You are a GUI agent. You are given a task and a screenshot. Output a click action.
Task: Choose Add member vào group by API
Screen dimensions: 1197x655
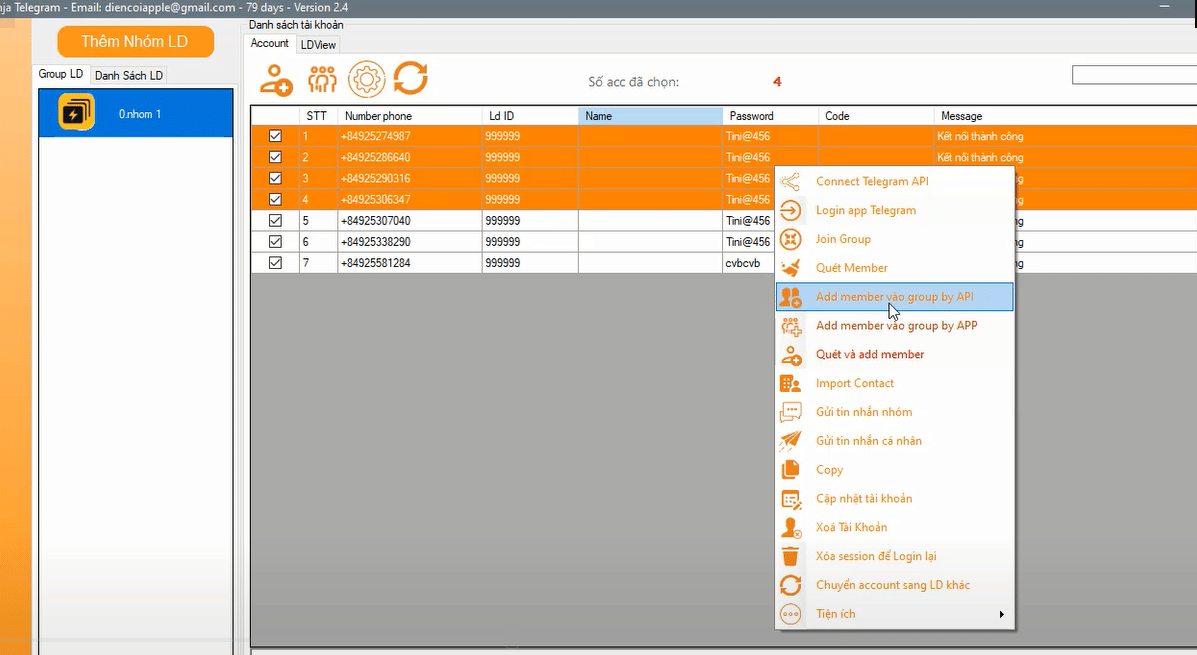(x=895, y=297)
